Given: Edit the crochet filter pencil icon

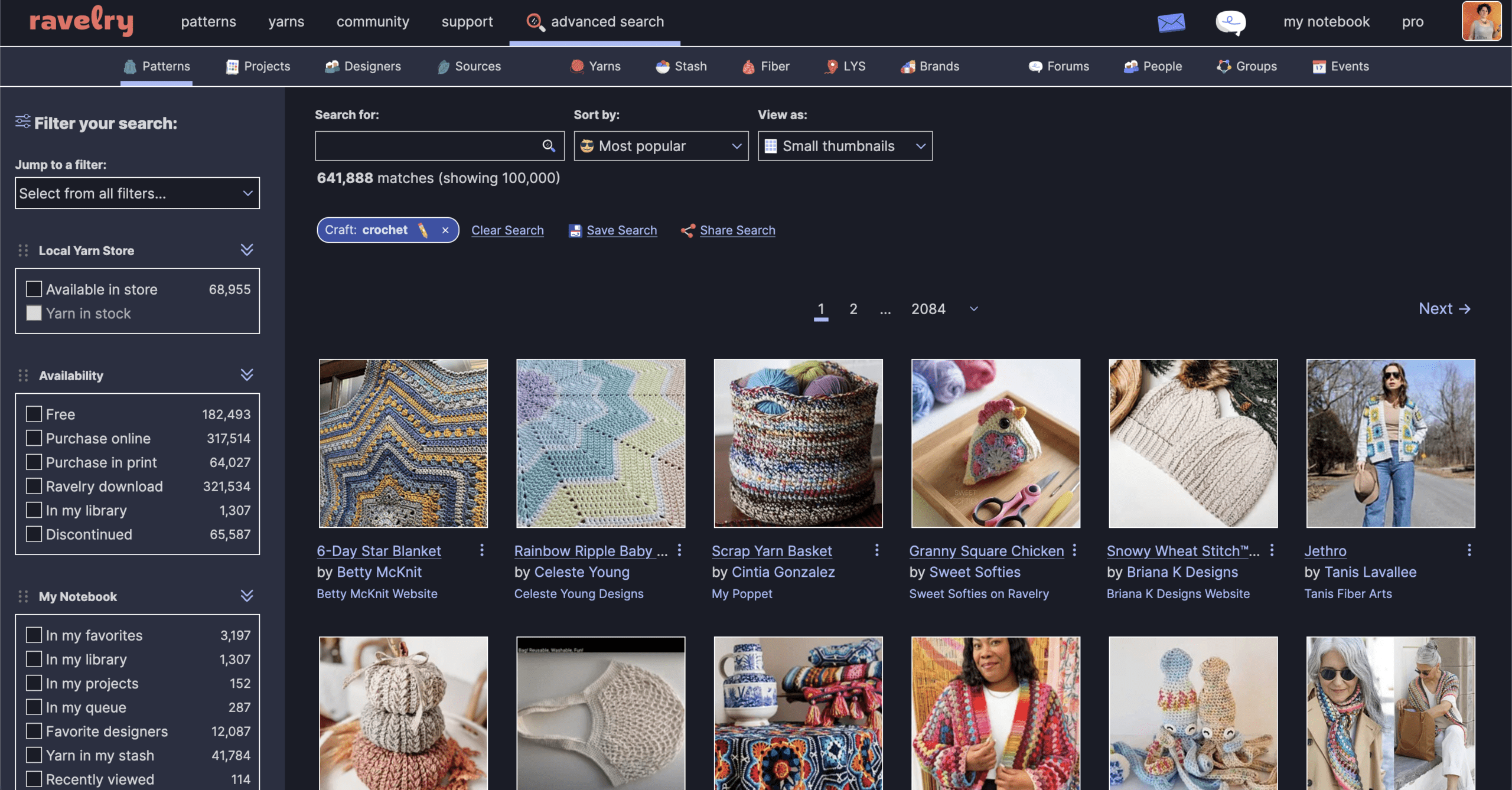Looking at the screenshot, I should pos(423,230).
